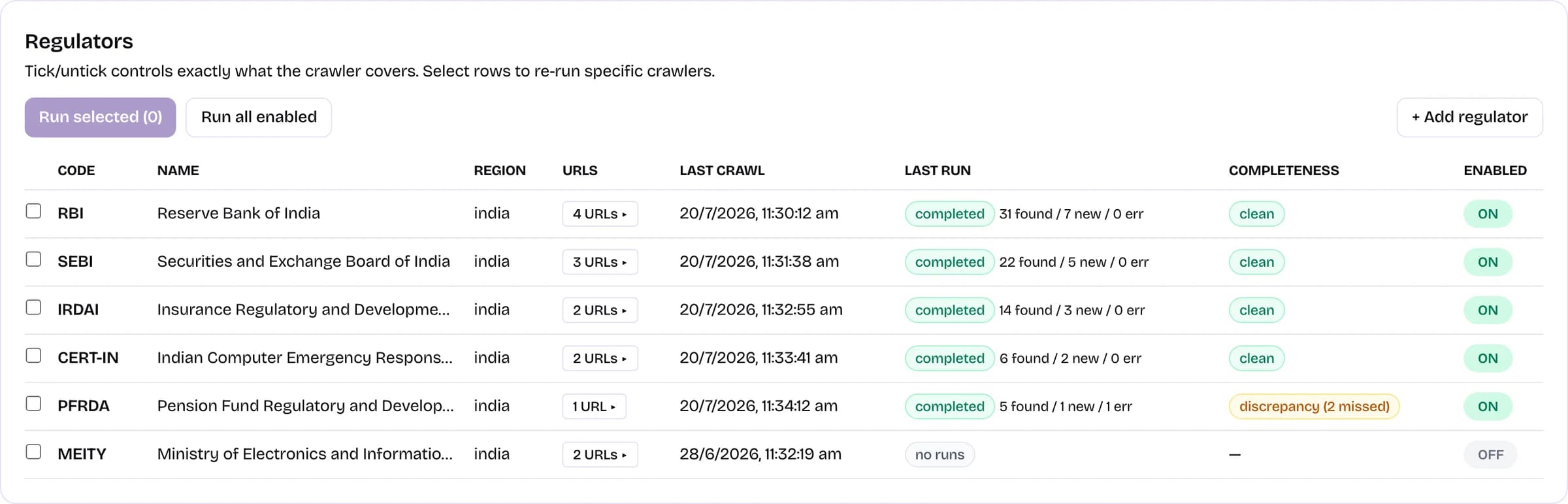Click the CODE column header
Screen dimensions: 1568x504
[x=76, y=171]
